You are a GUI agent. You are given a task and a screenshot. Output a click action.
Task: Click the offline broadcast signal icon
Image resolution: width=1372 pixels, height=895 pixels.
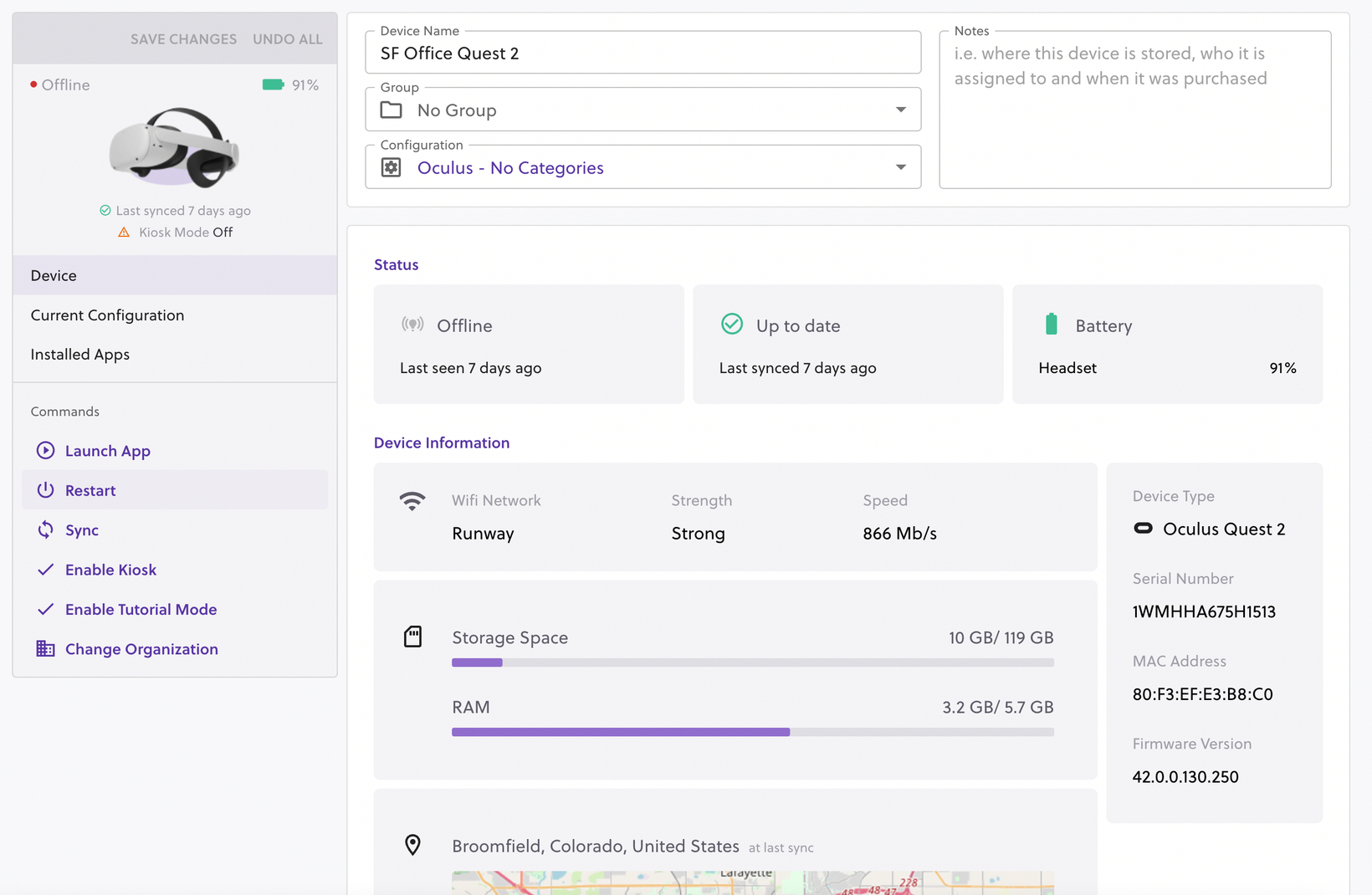click(412, 325)
